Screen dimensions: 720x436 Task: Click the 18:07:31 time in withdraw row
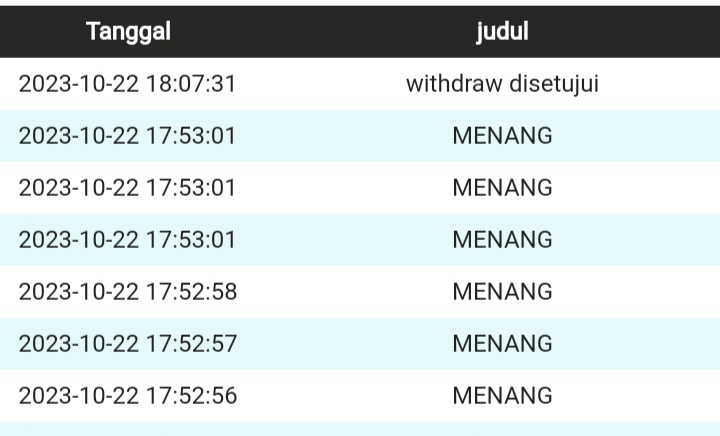coord(191,84)
